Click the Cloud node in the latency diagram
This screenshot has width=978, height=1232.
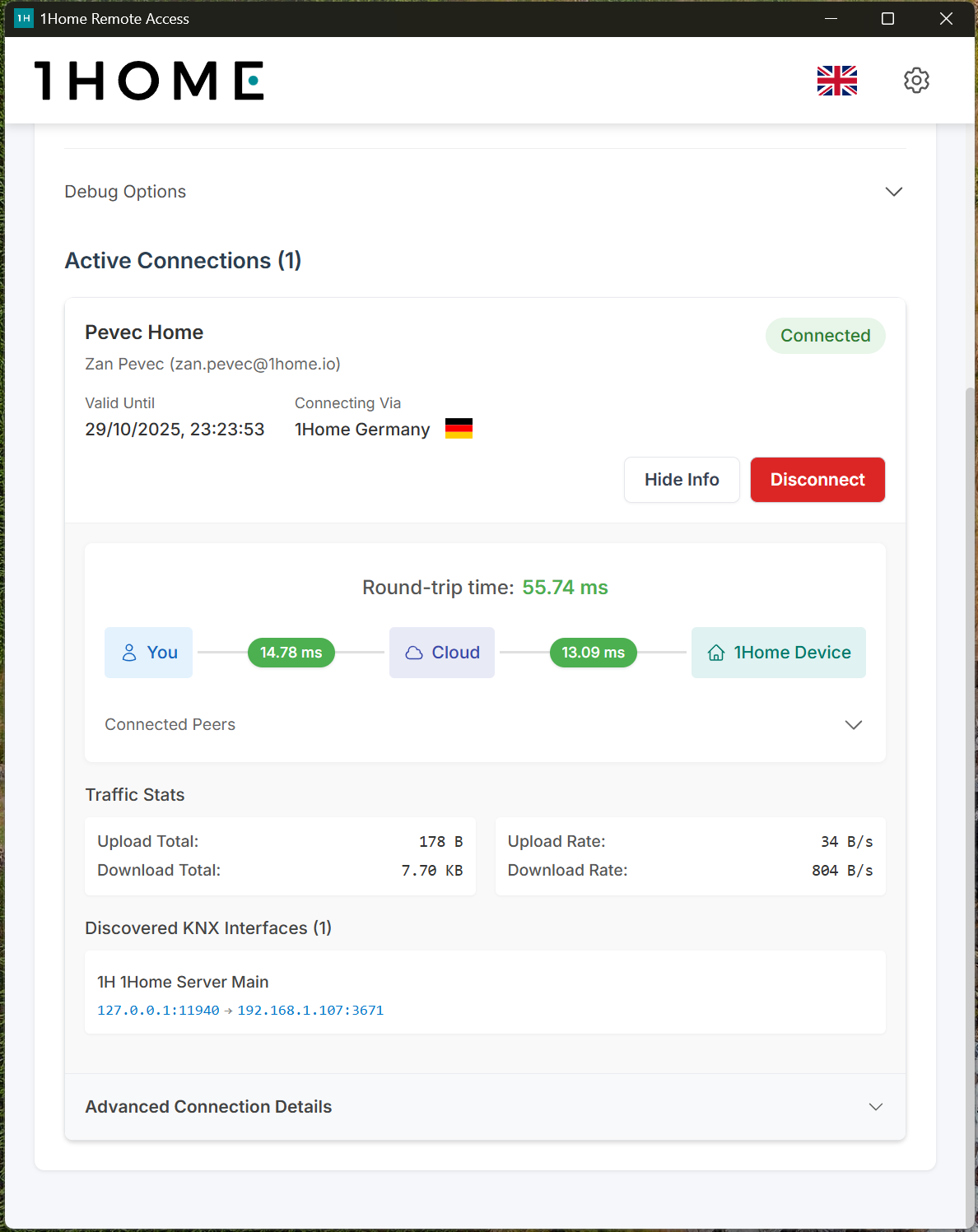pos(442,653)
